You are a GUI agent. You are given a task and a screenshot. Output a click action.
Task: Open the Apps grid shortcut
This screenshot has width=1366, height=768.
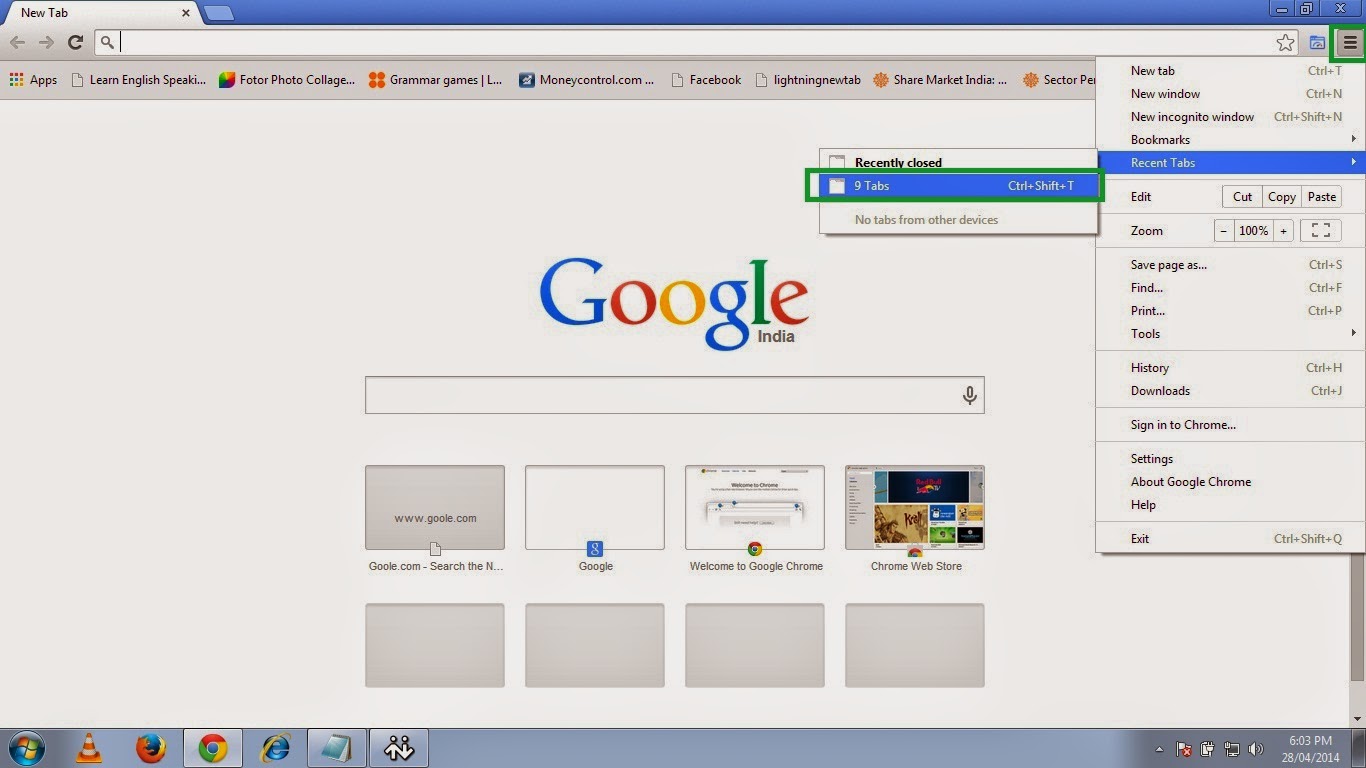click(x=33, y=80)
